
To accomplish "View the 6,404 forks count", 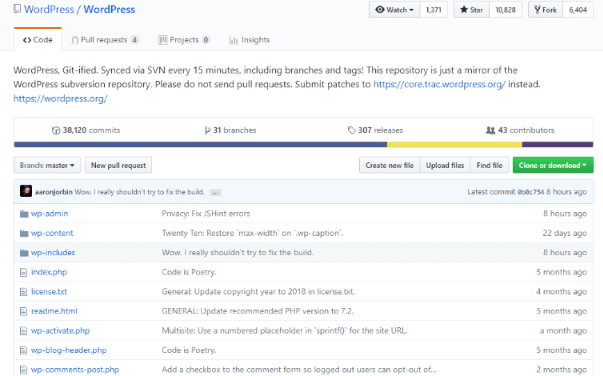I will 578,10.
